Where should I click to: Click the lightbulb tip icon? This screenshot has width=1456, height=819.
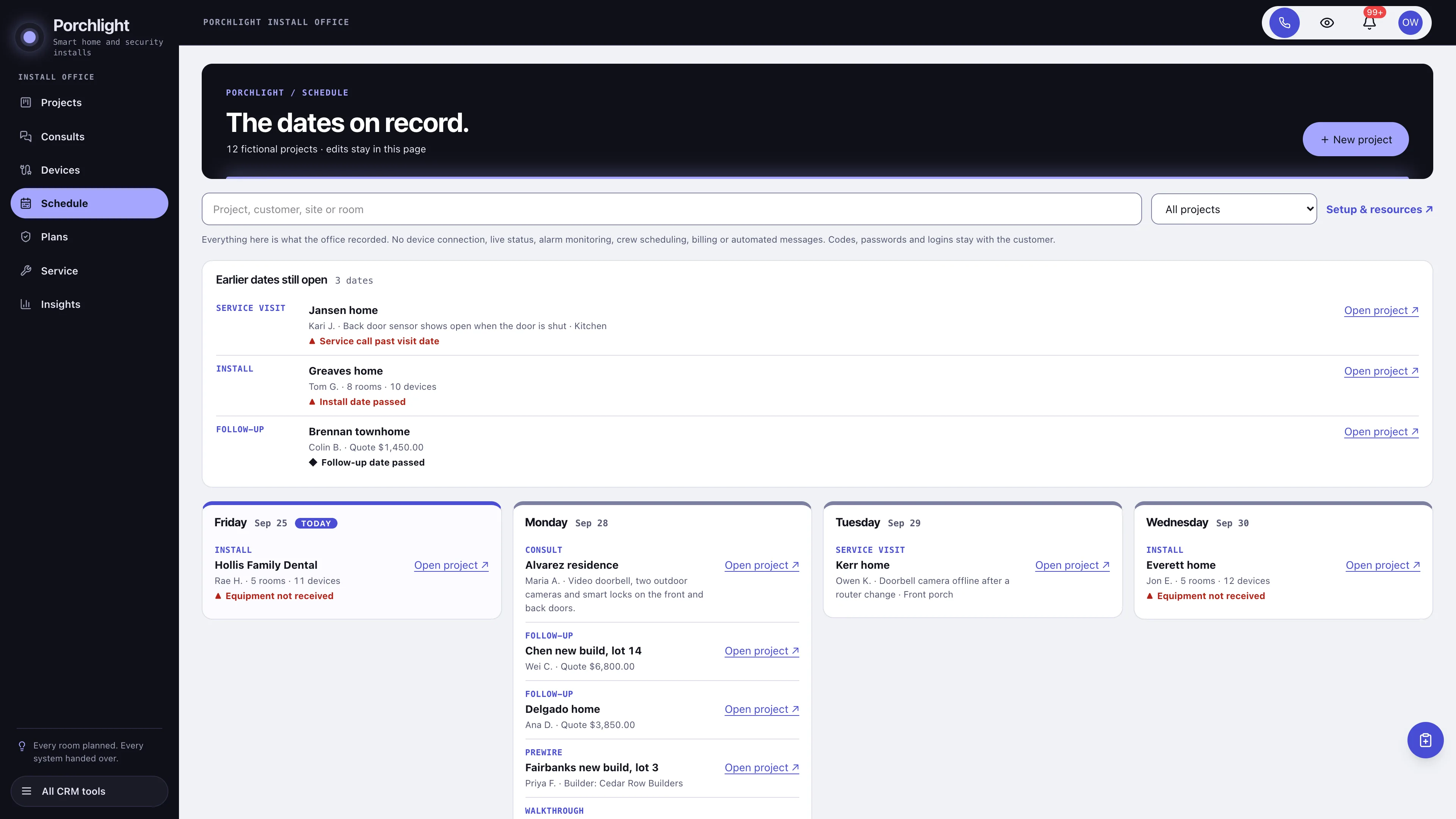pos(22,746)
